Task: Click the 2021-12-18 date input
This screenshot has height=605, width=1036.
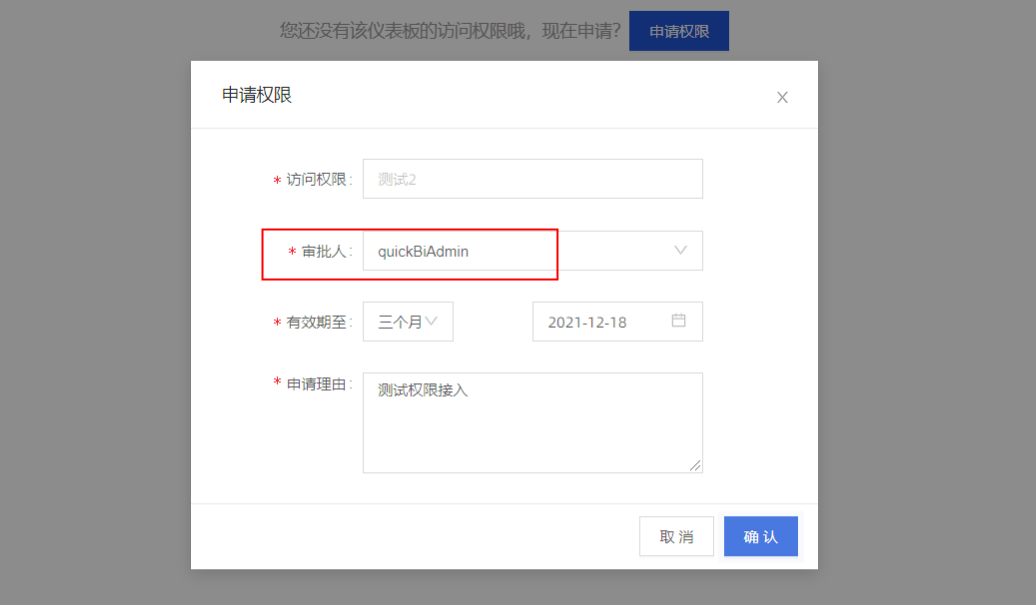Action: (600, 322)
